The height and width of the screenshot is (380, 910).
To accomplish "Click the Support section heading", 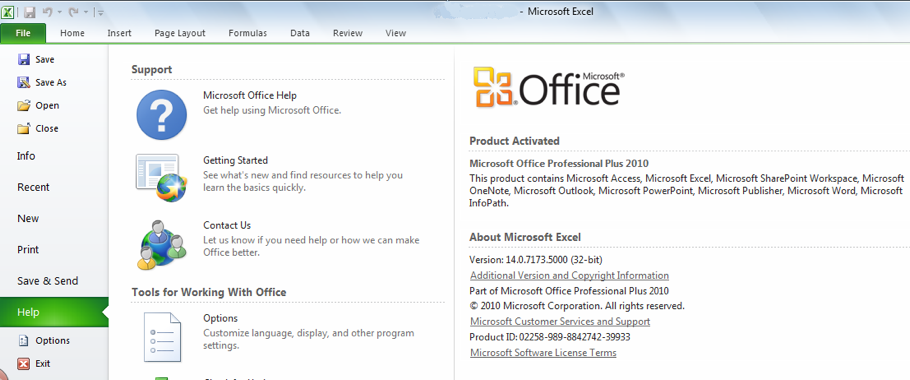I will [151, 70].
